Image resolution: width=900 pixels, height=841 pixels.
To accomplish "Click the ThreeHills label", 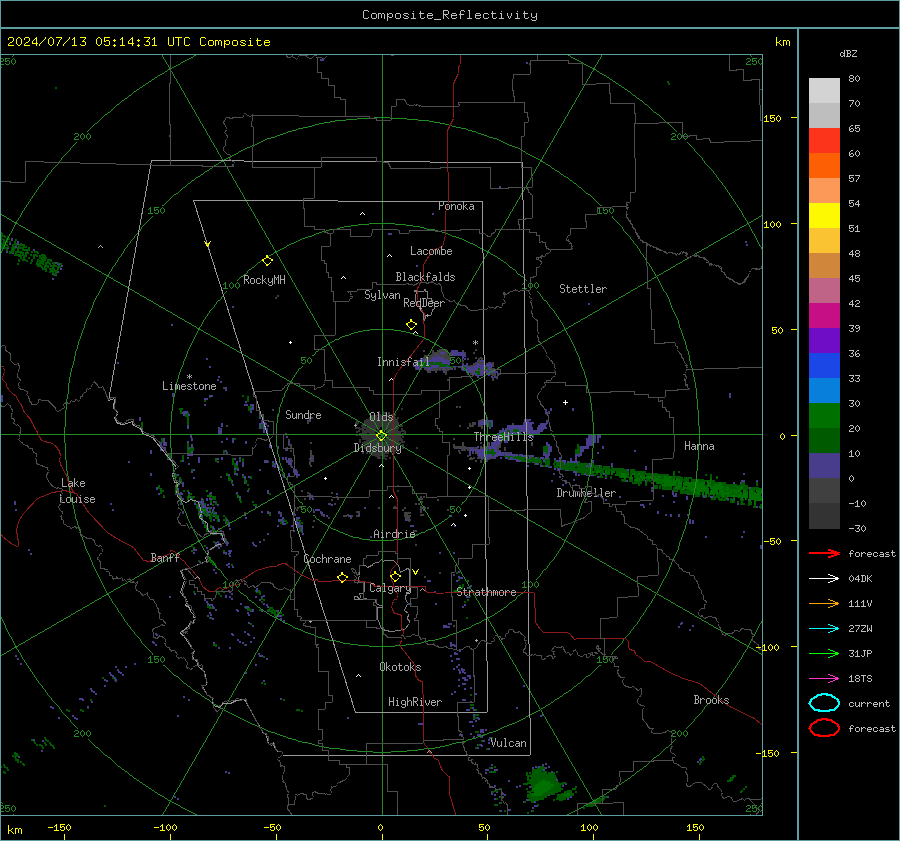I will (x=503, y=437).
